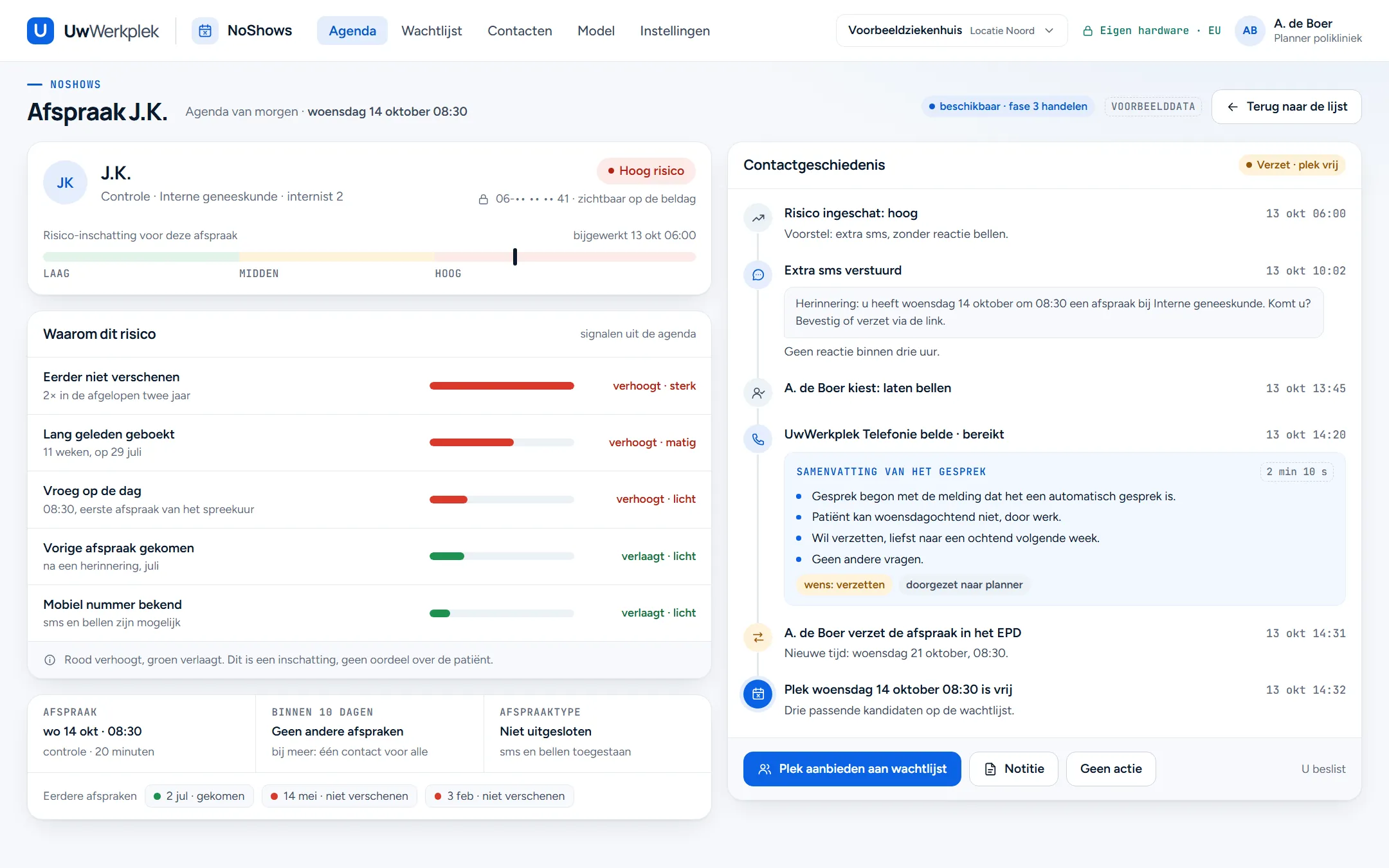Click the person icon for laten bellen
The image size is (1389, 868).
[758, 393]
